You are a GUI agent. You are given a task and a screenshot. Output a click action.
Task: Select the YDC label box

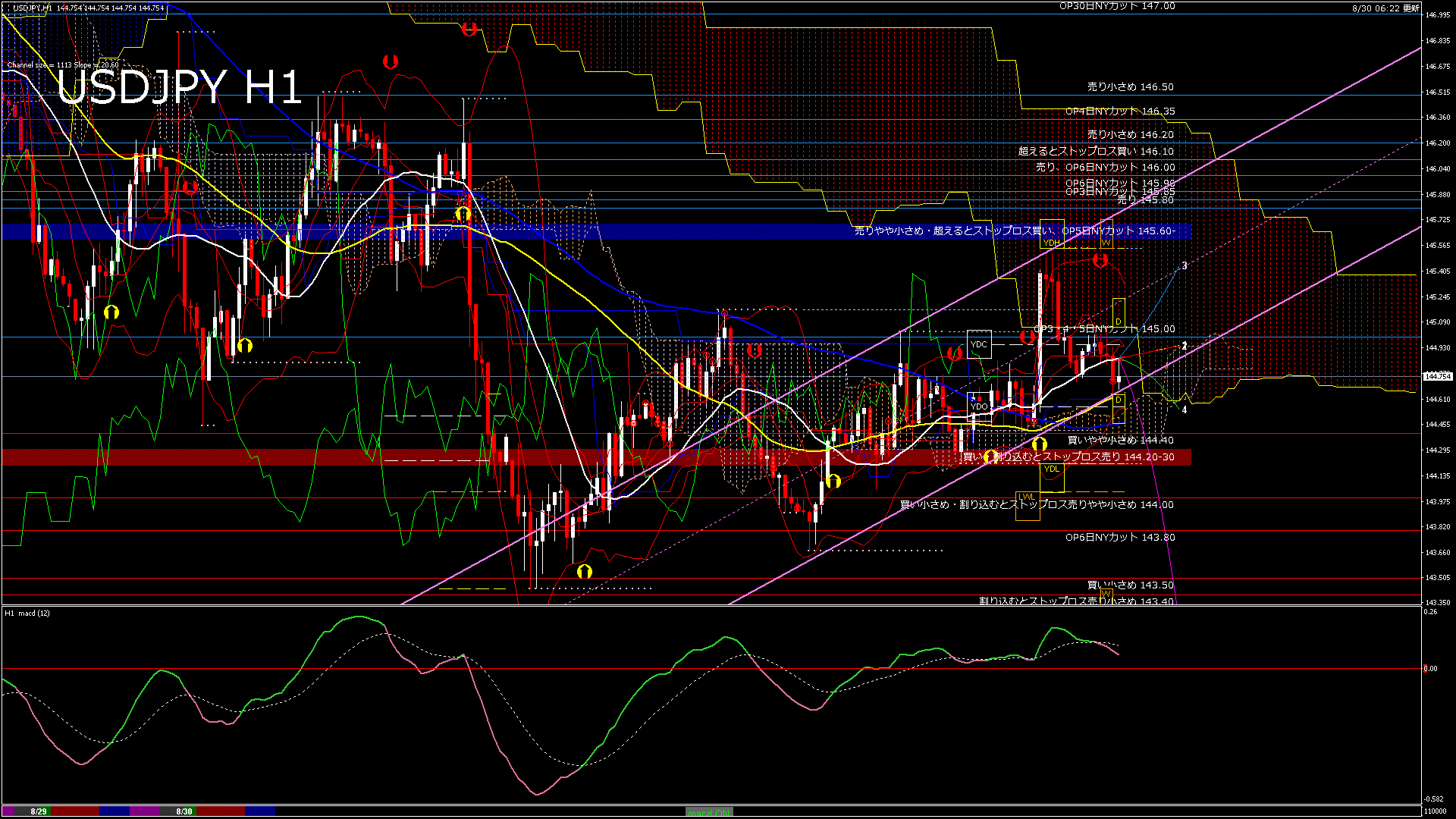[979, 344]
